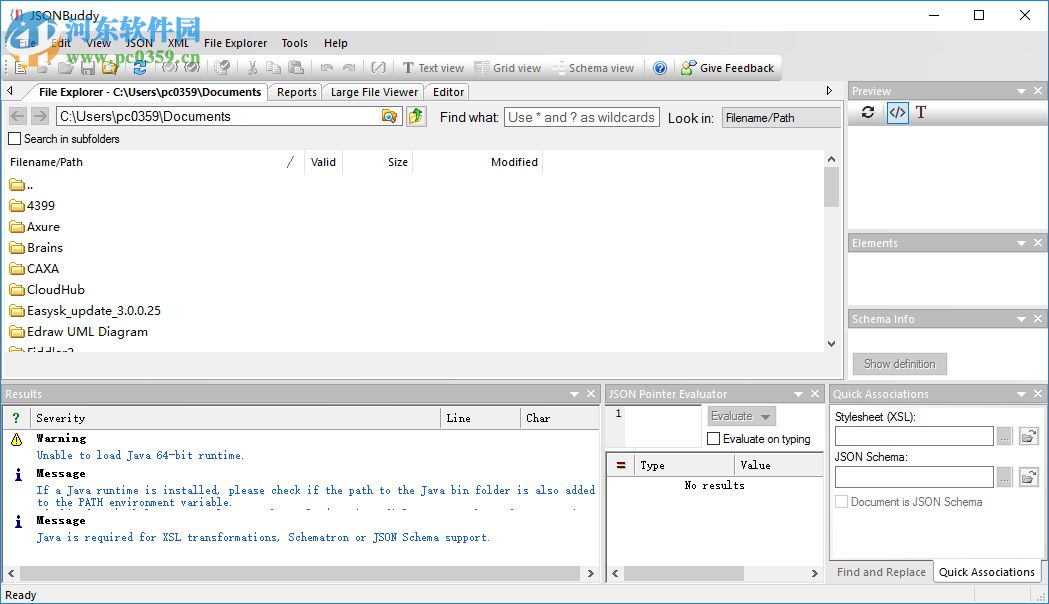Open the Use wildcards dropdown next to Find what
Image resolution: width=1049 pixels, height=604 pixels.
click(x=581, y=117)
